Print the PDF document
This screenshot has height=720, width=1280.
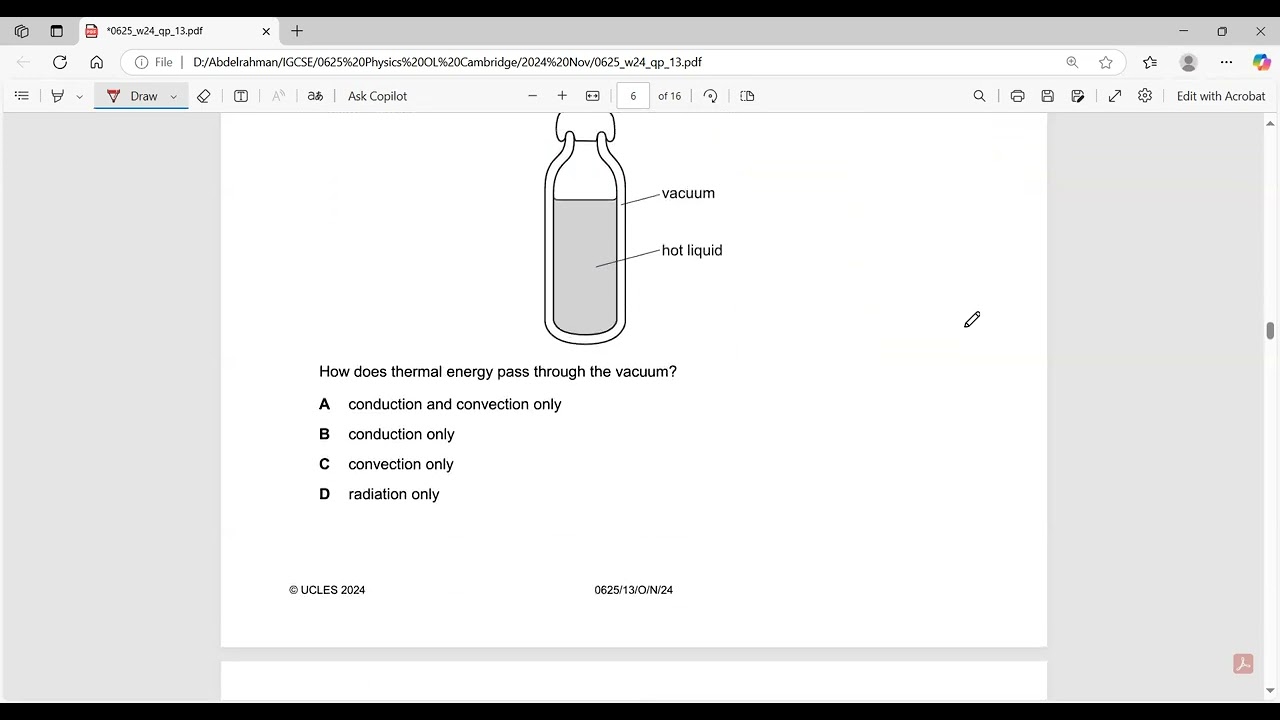[1017, 96]
